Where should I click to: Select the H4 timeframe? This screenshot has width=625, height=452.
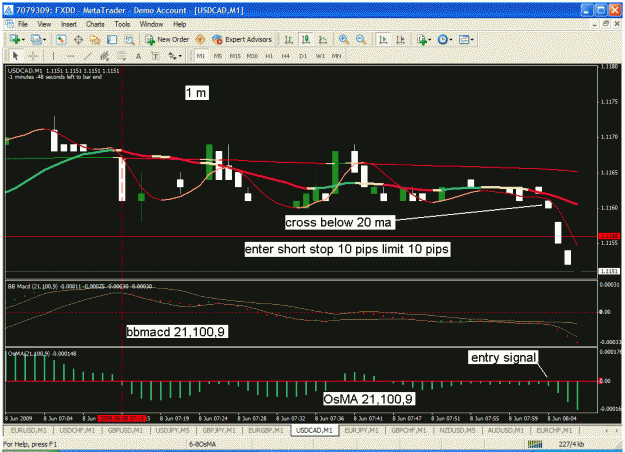(x=286, y=56)
